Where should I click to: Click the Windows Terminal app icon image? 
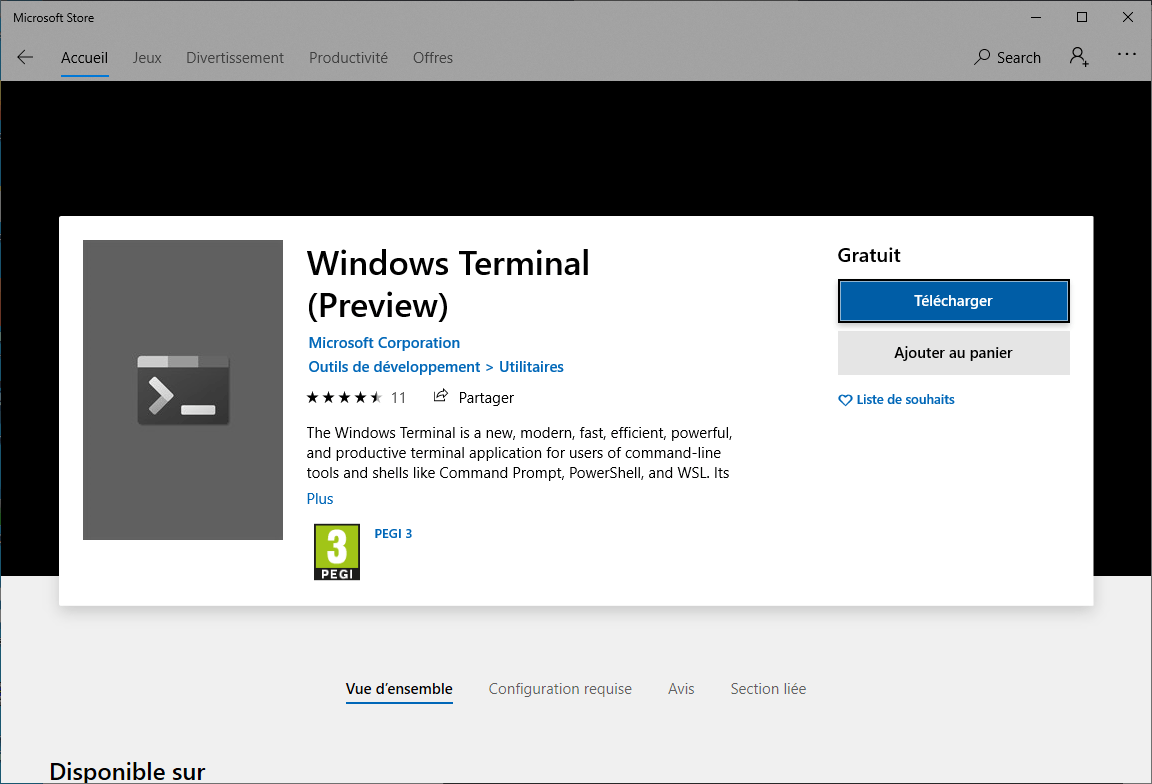coord(183,390)
